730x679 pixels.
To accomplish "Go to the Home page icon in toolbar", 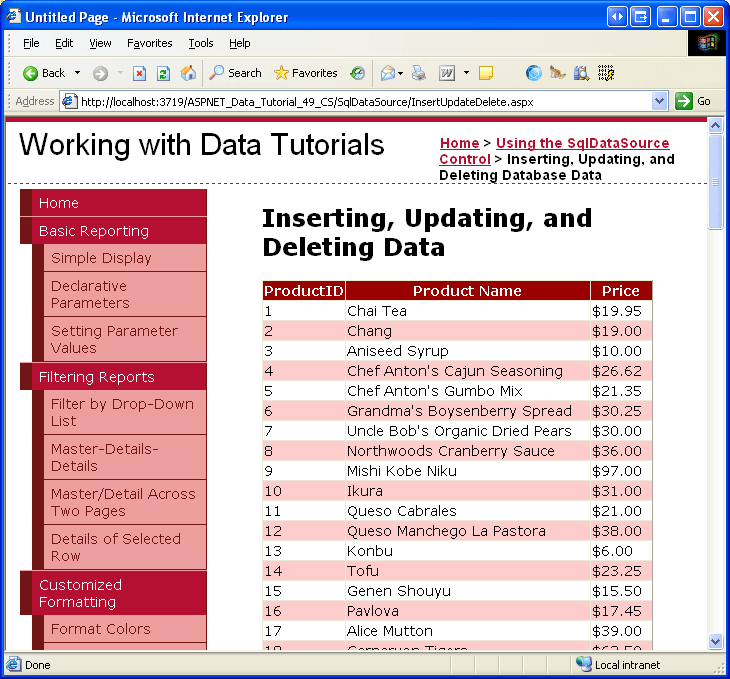I will pos(188,73).
